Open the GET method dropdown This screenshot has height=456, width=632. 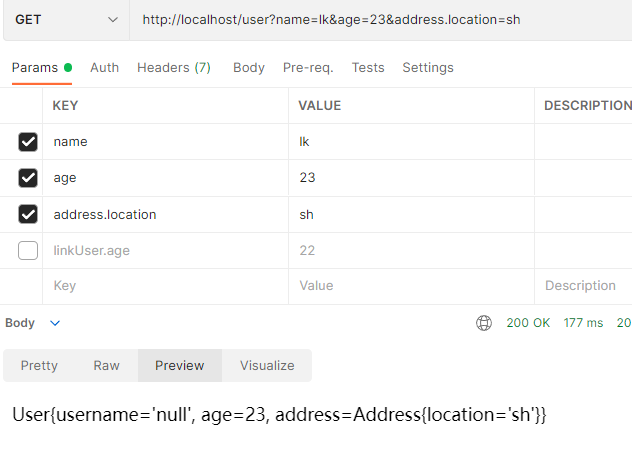tap(67, 20)
